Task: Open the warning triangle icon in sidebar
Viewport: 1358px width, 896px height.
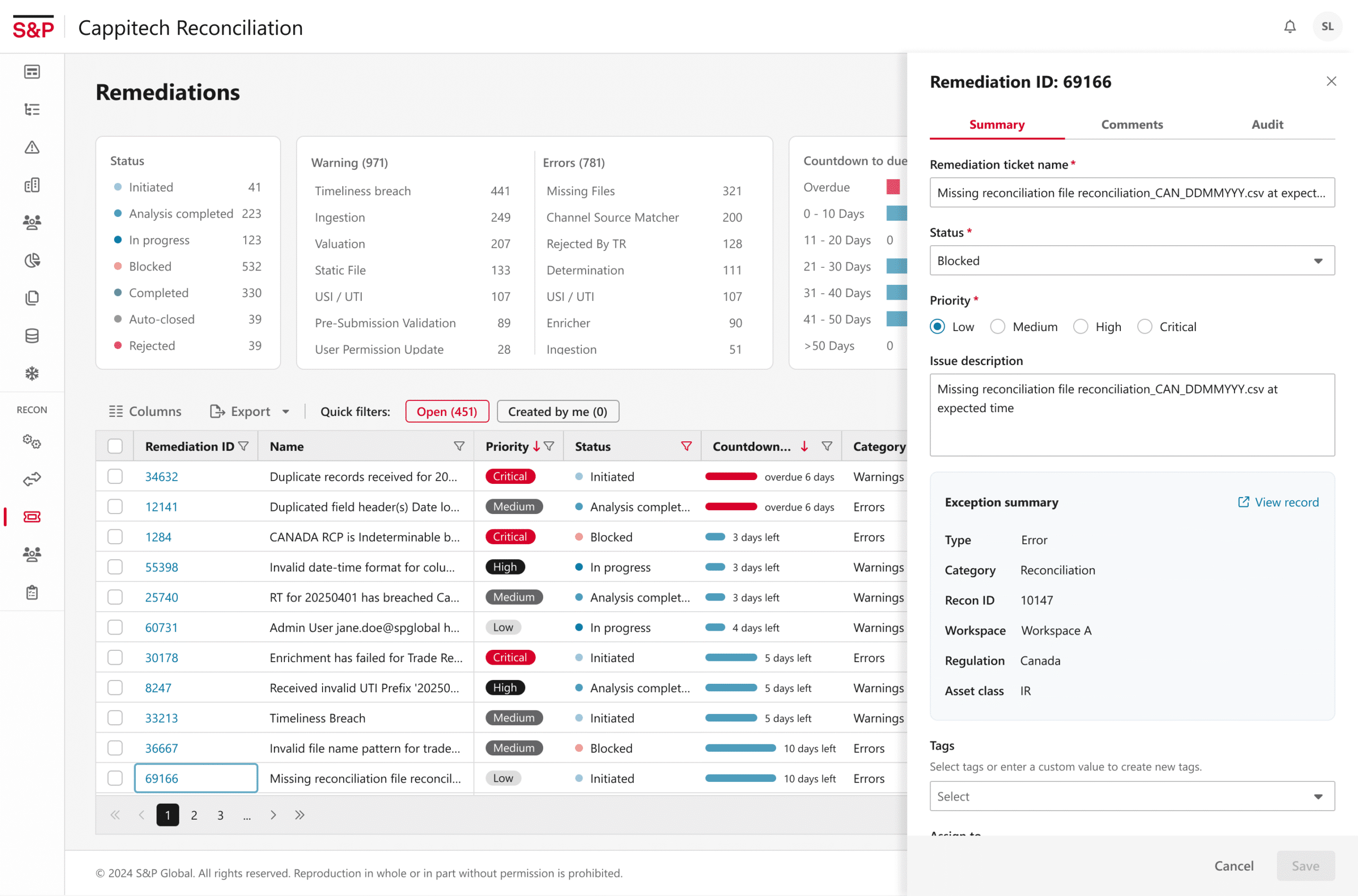Action: coord(32,147)
